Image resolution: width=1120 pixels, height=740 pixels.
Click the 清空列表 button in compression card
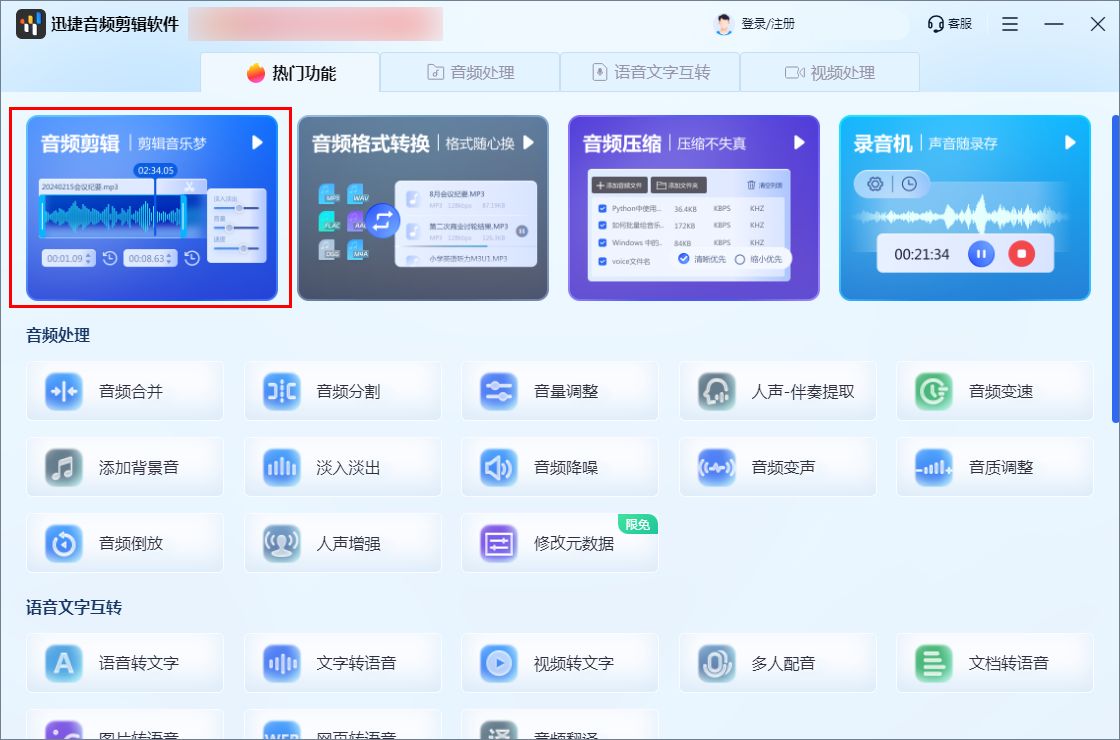[x=765, y=186]
